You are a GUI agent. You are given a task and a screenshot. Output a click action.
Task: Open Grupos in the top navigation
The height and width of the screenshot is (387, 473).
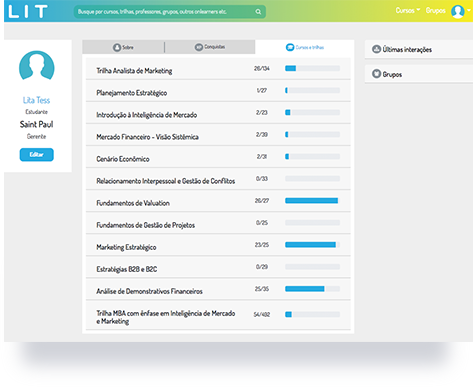tap(435, 10)
